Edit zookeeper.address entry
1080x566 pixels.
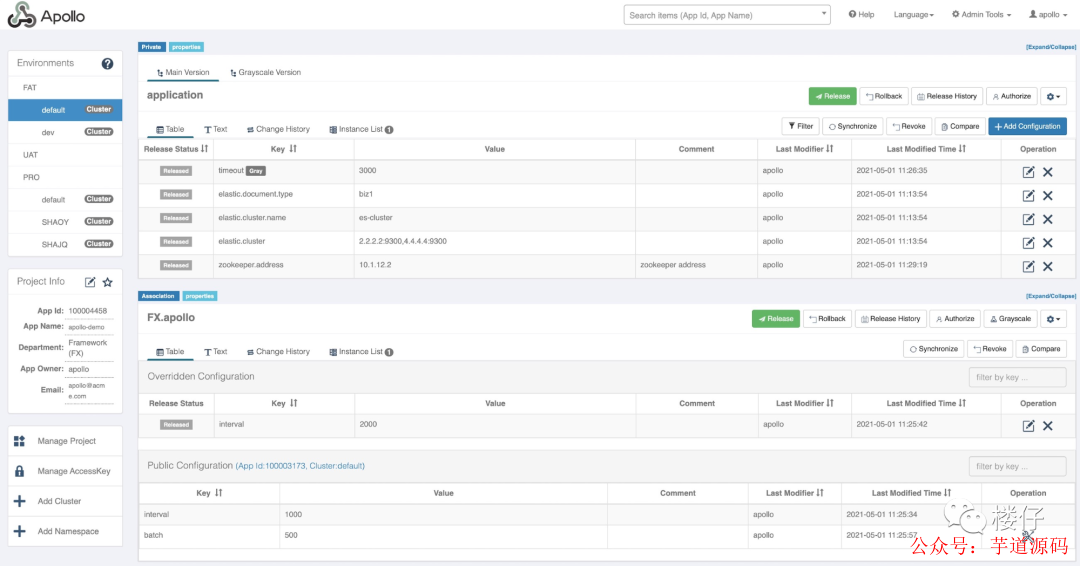click(1028, 266)
